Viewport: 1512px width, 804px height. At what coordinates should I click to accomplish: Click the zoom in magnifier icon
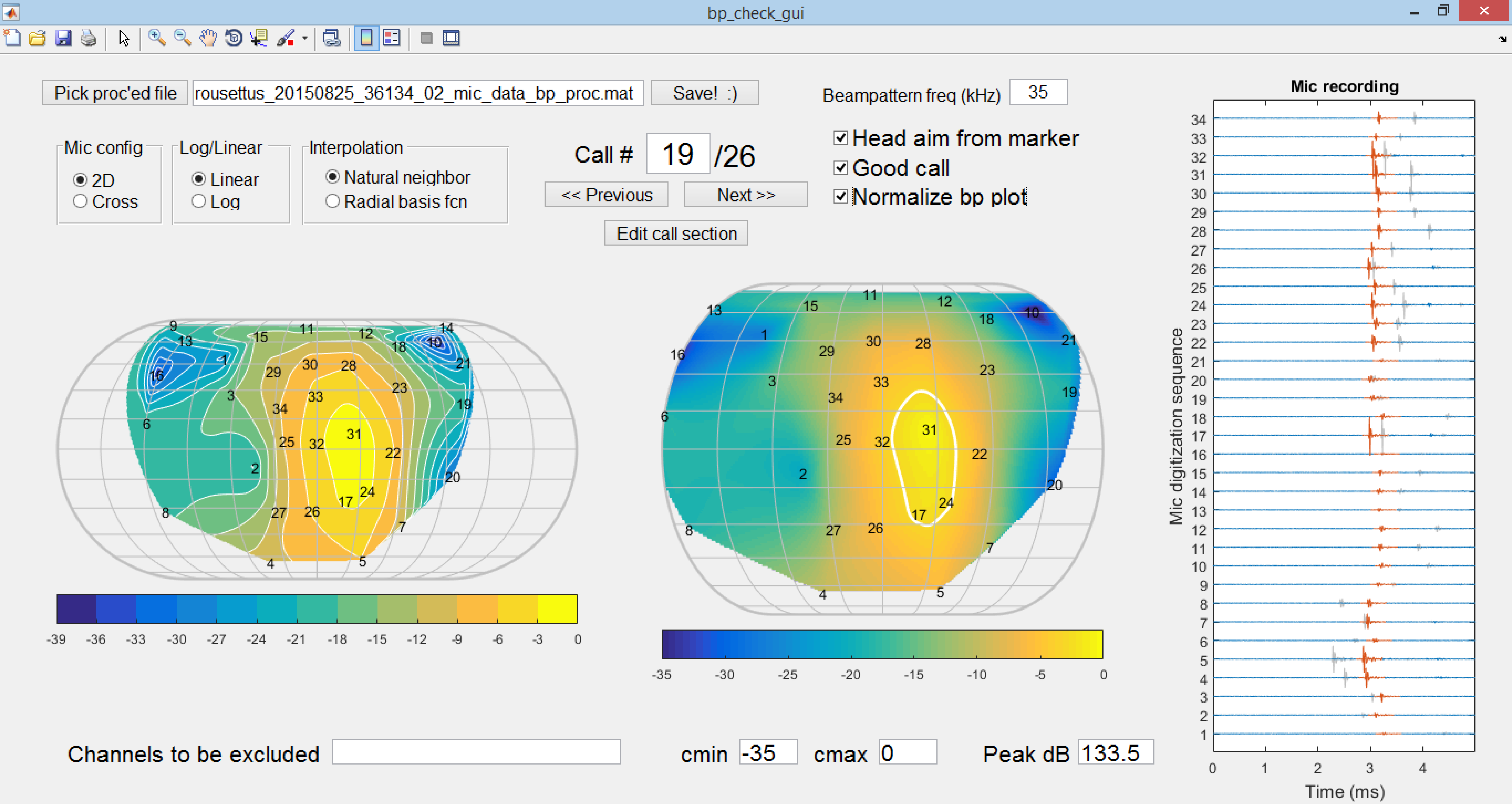click(x=157, y=38)
